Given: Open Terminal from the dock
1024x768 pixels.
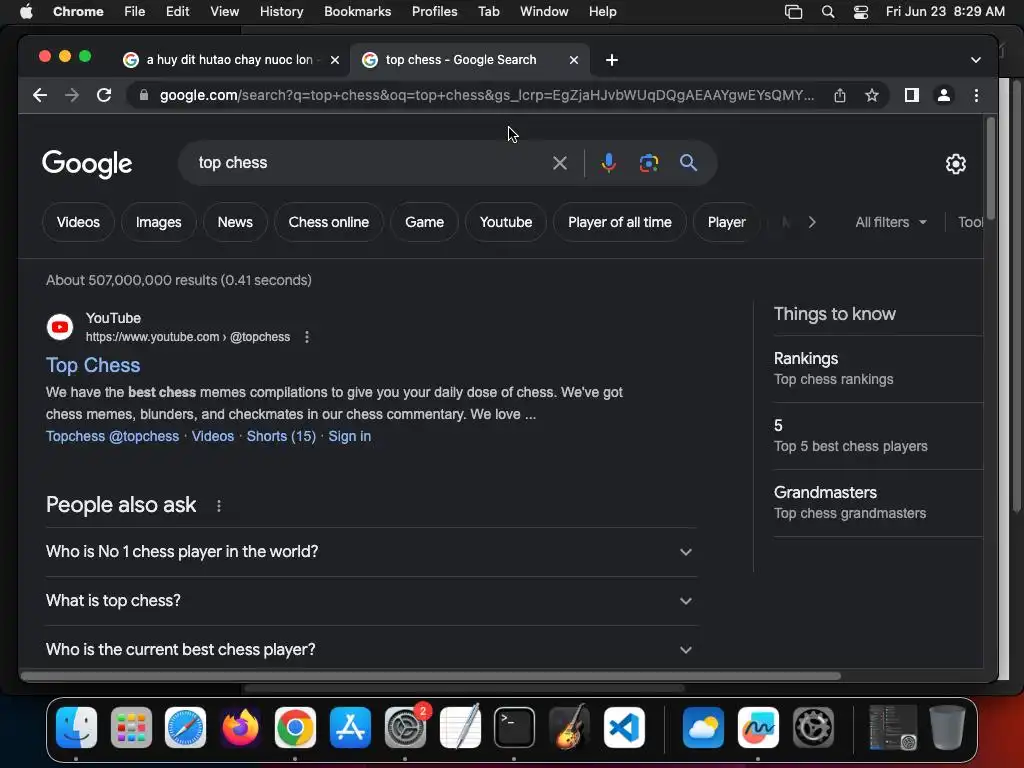Looking at the screenshot, I should coord(514,727).
